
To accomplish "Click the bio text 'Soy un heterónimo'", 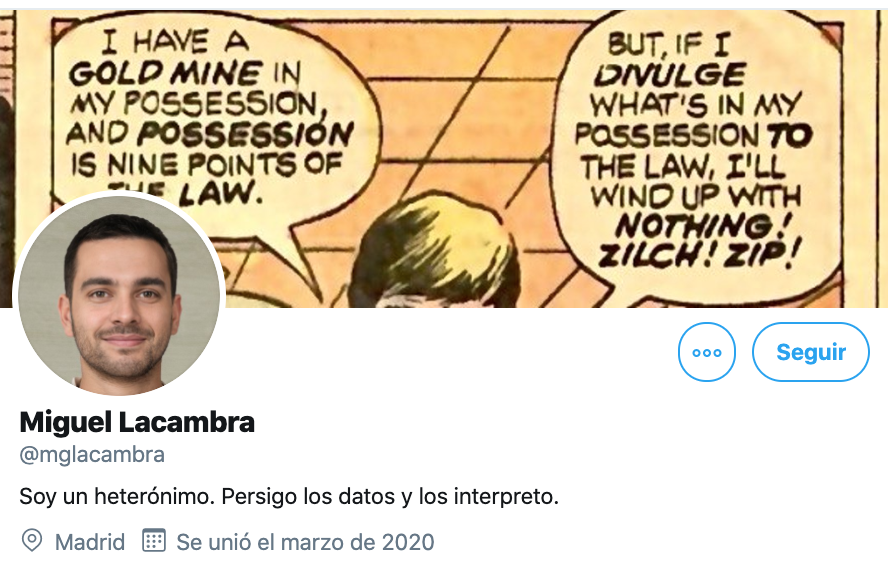I will point(117,496).
